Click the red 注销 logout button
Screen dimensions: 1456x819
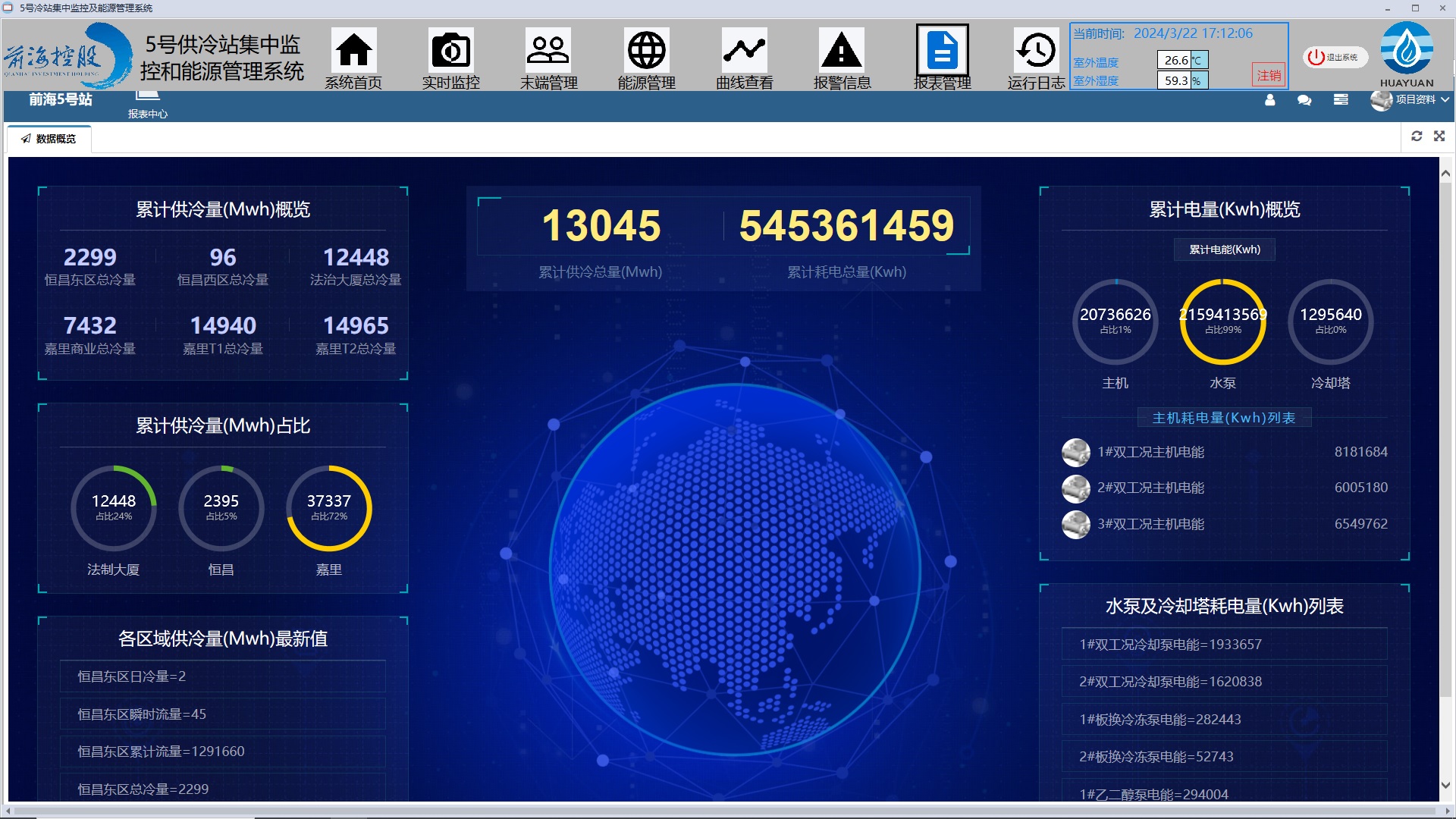coord(1269,75)
